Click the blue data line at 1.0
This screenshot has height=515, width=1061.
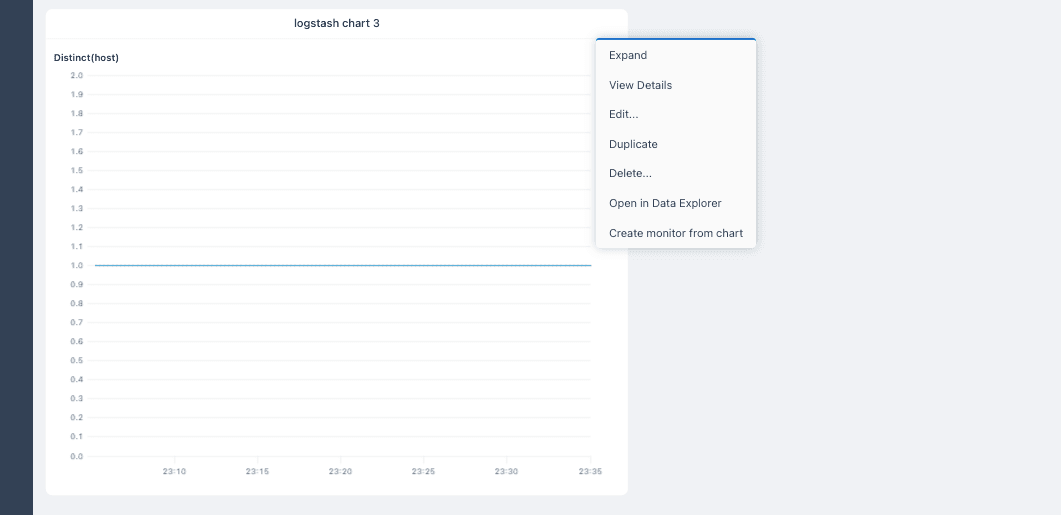click(x=343, y=265)
